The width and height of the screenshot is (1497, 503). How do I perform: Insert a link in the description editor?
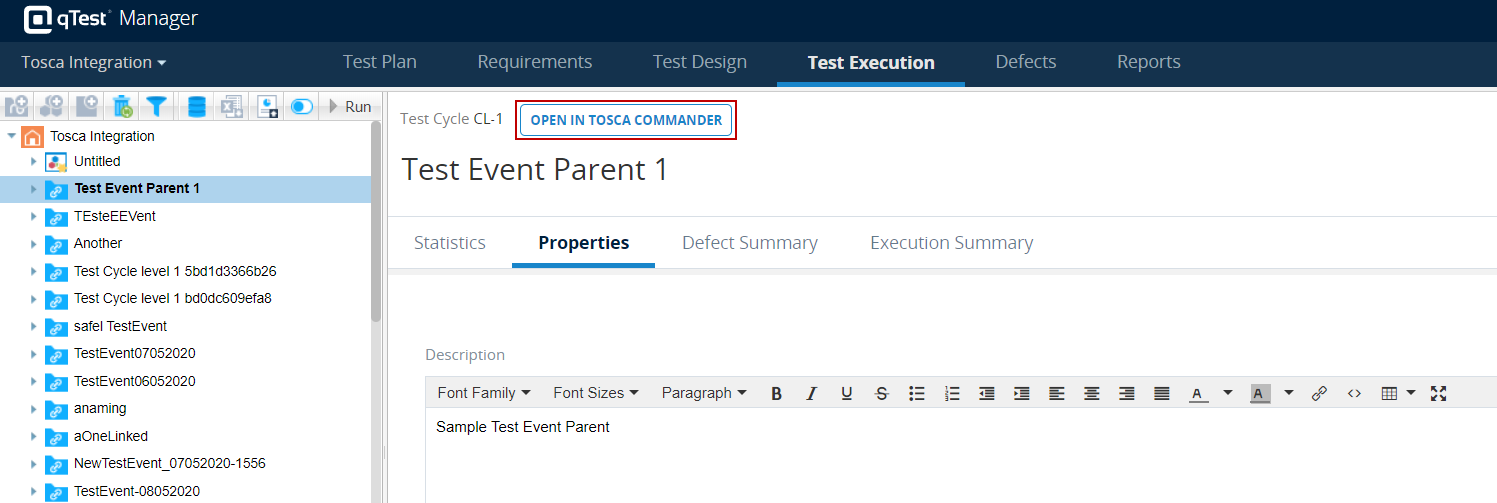(x=1319, y=393)
